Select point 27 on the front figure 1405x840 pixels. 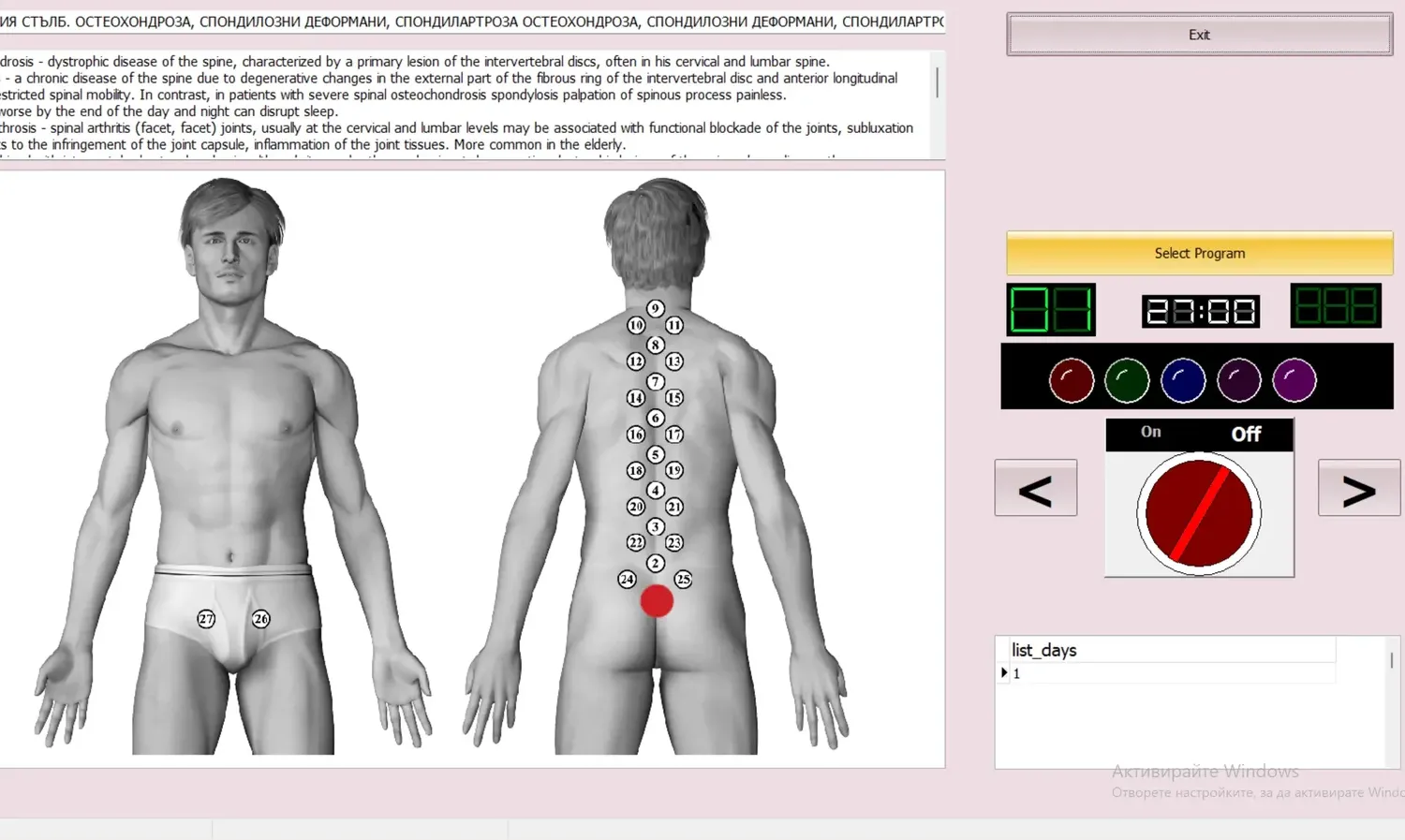pos(206,618)
